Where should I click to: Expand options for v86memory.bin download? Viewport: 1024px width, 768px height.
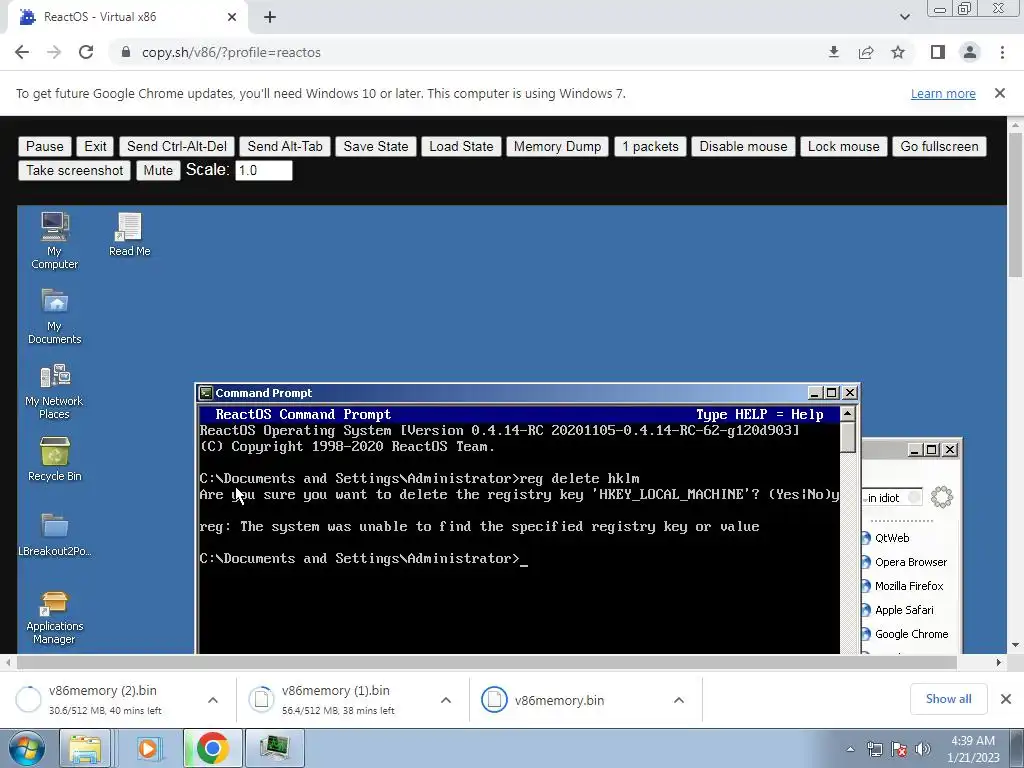(x=679, y=700)
